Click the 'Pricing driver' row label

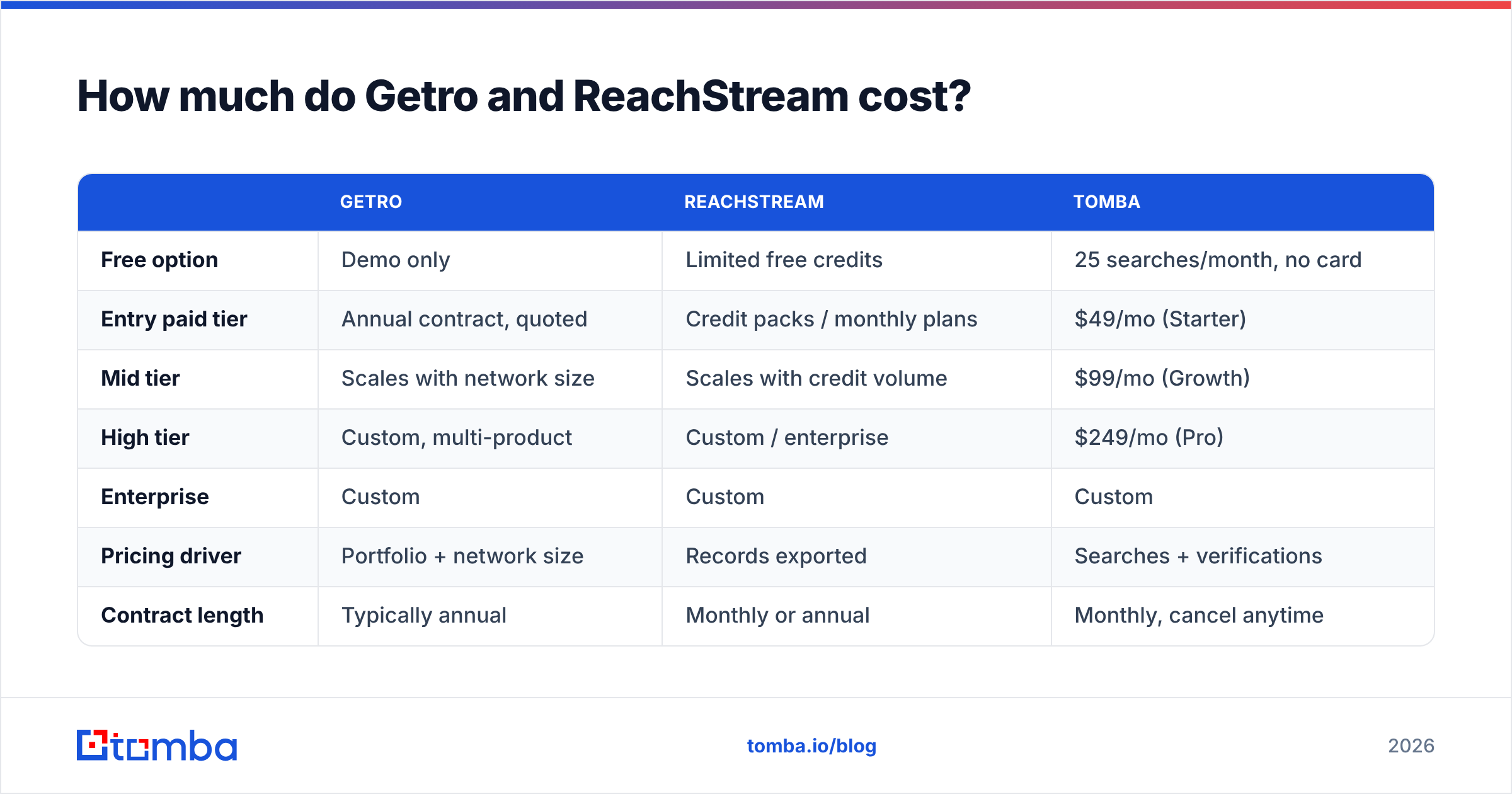[171, 556]
